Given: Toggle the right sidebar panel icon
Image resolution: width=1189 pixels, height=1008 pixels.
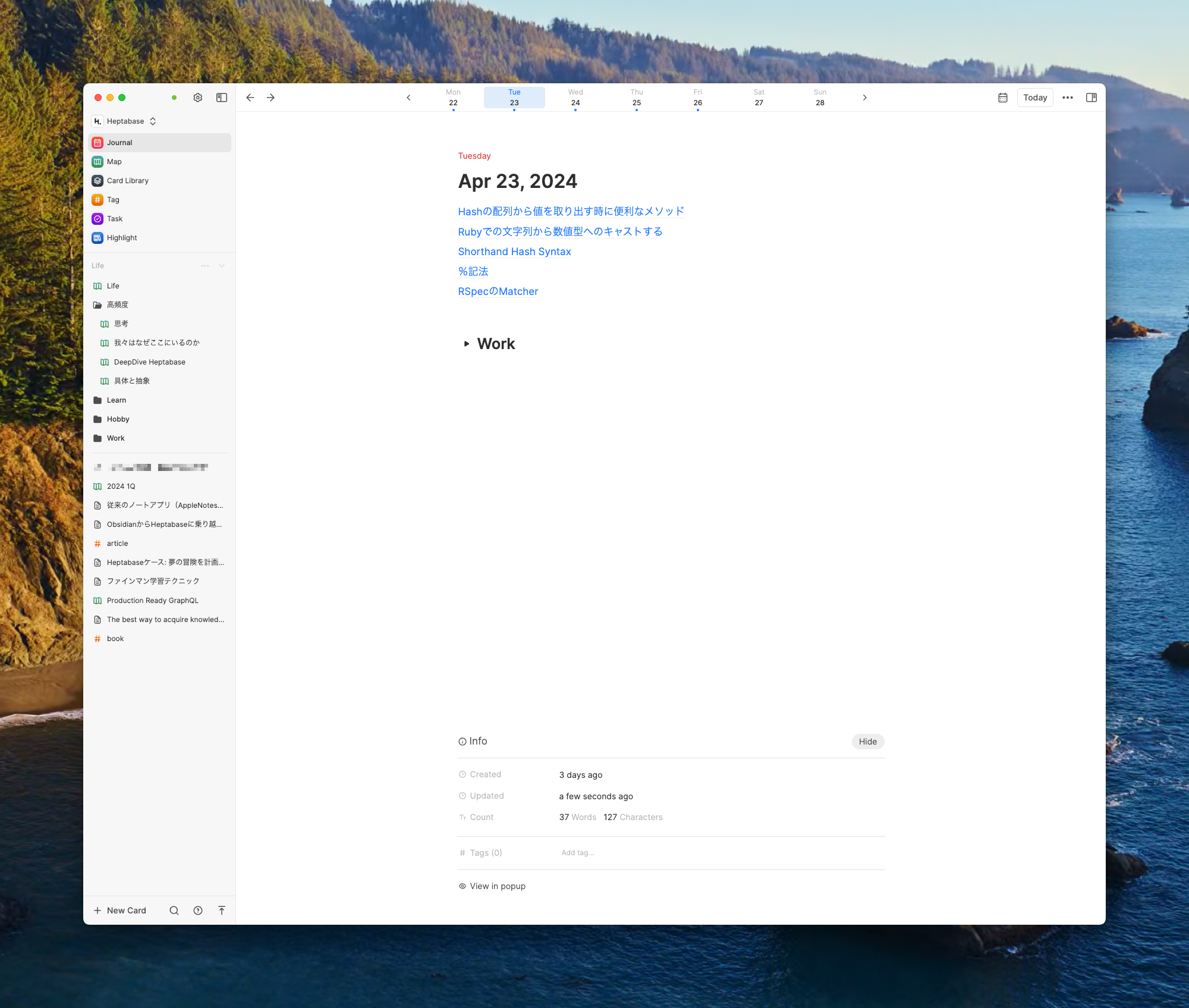Looking at the screenshot, I should 1092,98.
